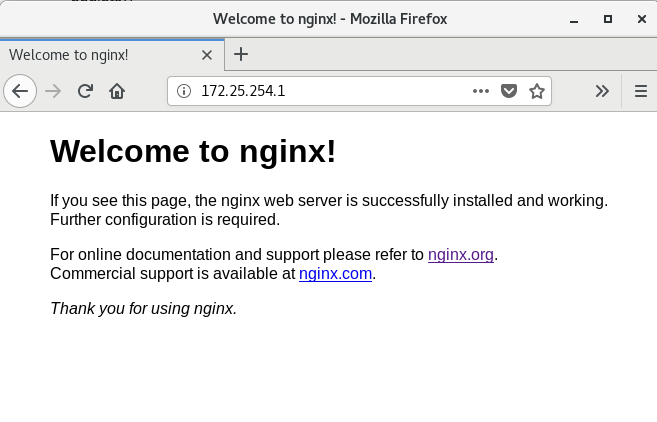Maximize the Firefox window
Image resolution: width=657 pixels, height=422 pixels.
pos(608,19)
